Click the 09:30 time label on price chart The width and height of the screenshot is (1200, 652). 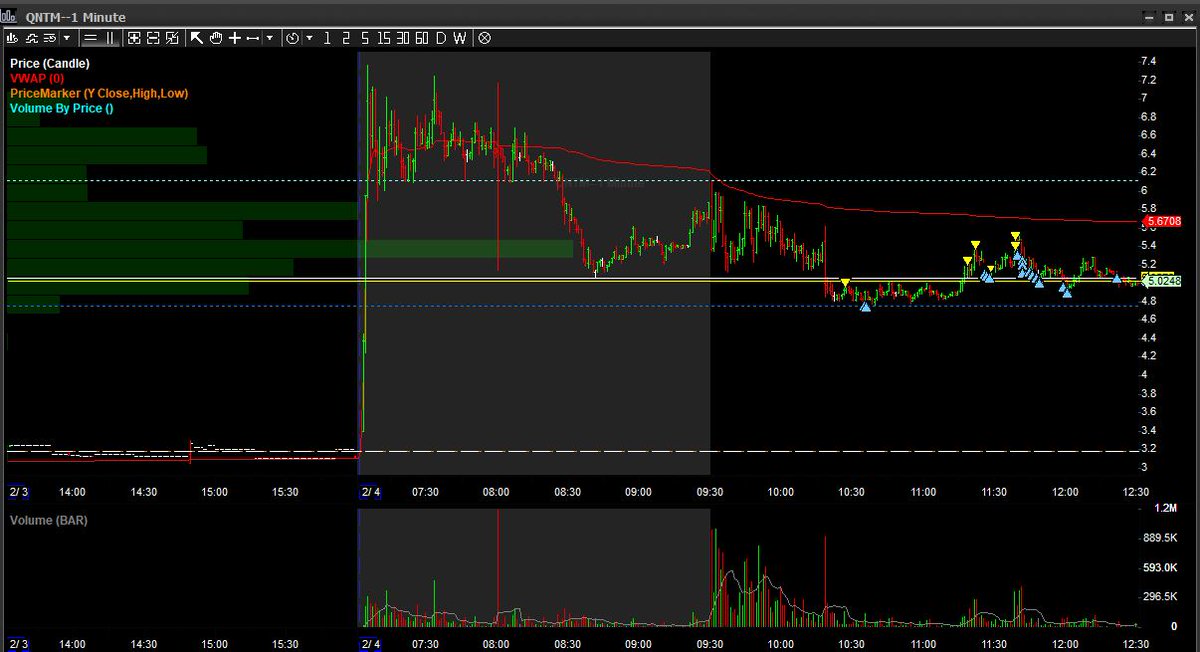point(710,492)
